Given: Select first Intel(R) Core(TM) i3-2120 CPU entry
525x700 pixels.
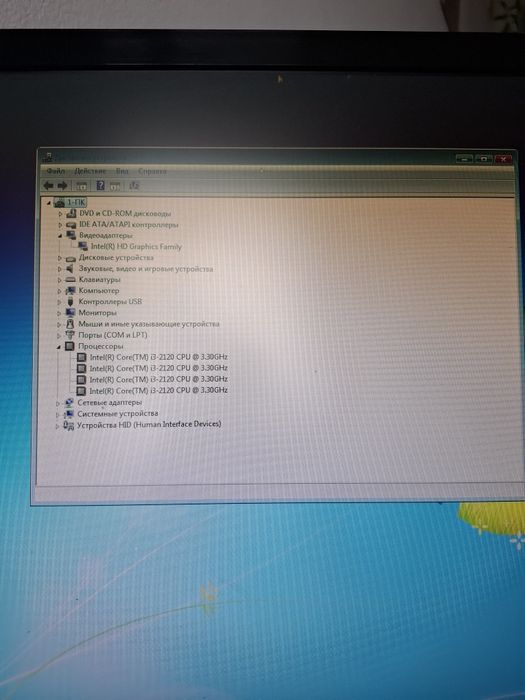Looking at the screenshot, I should [158, 357].
